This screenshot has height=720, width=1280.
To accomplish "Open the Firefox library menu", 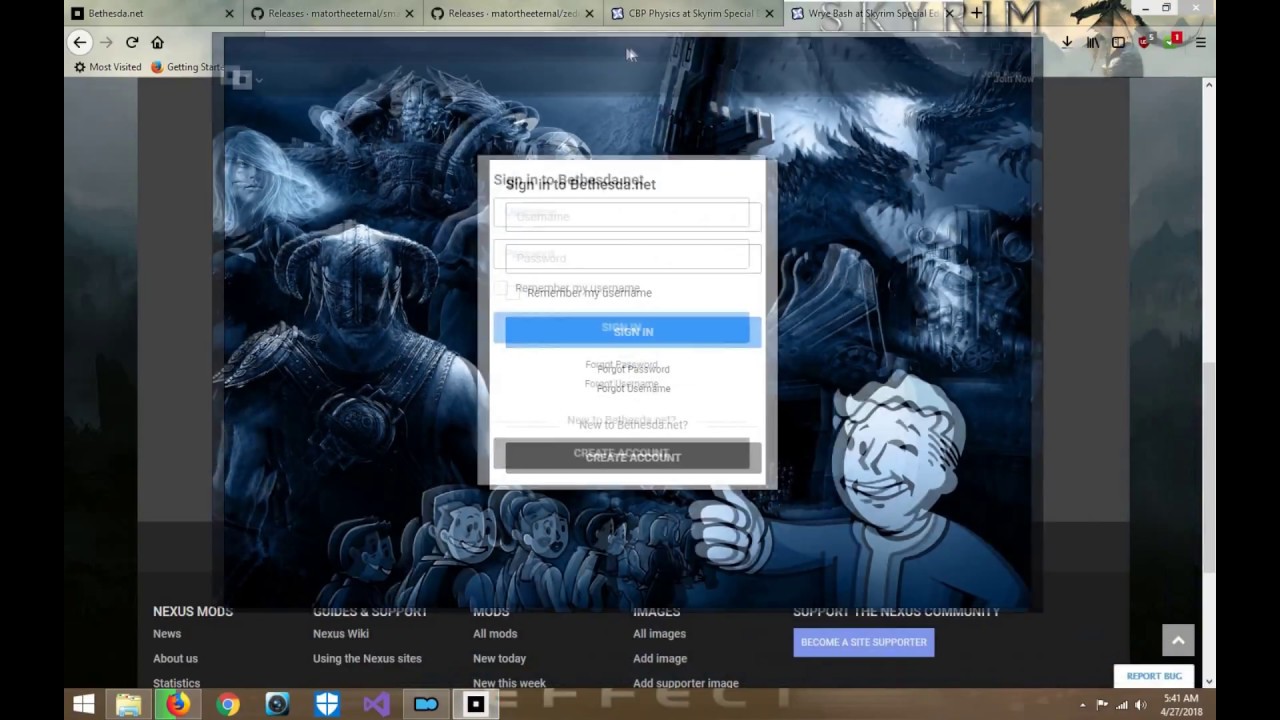I will [x=1093, y=42].
